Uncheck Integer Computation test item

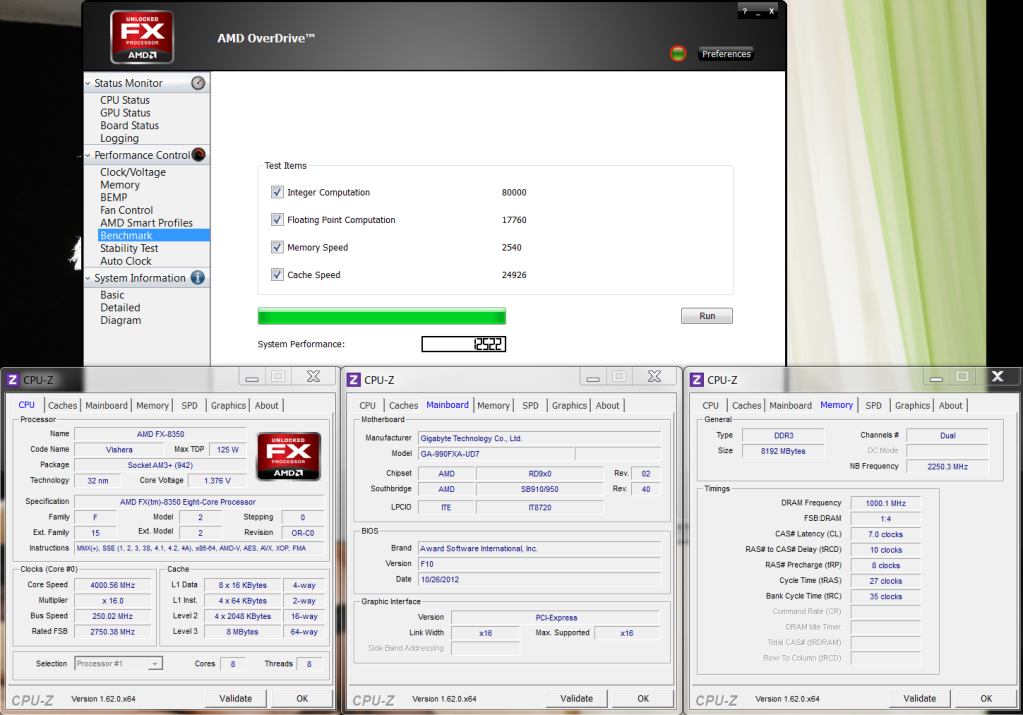[277, 192]
